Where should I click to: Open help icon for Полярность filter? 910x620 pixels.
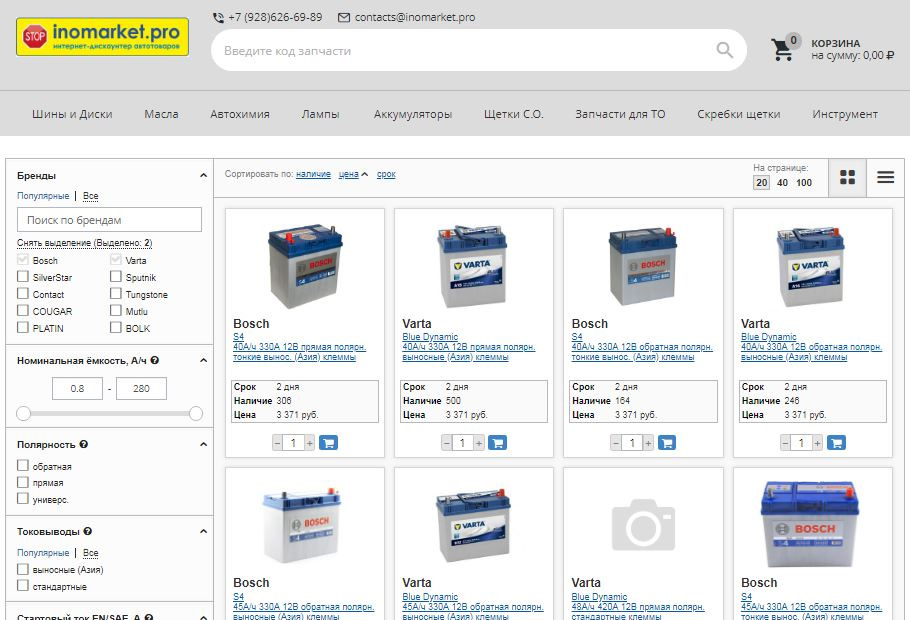(84, 444)
